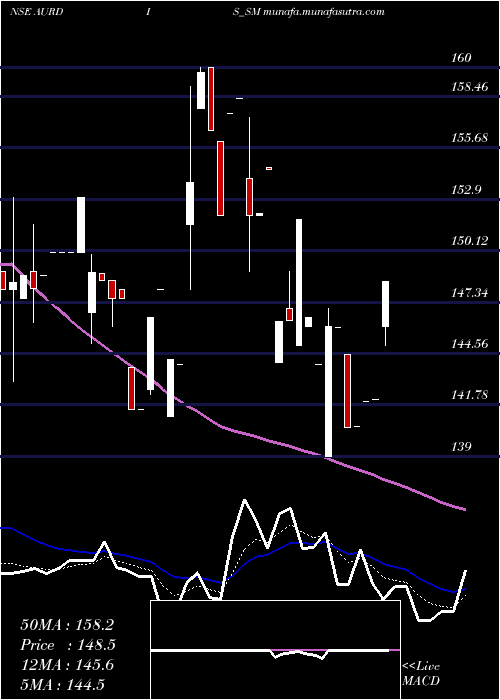Click the 147.34 price axis label

pyautogui.click(x=470, y=293)
